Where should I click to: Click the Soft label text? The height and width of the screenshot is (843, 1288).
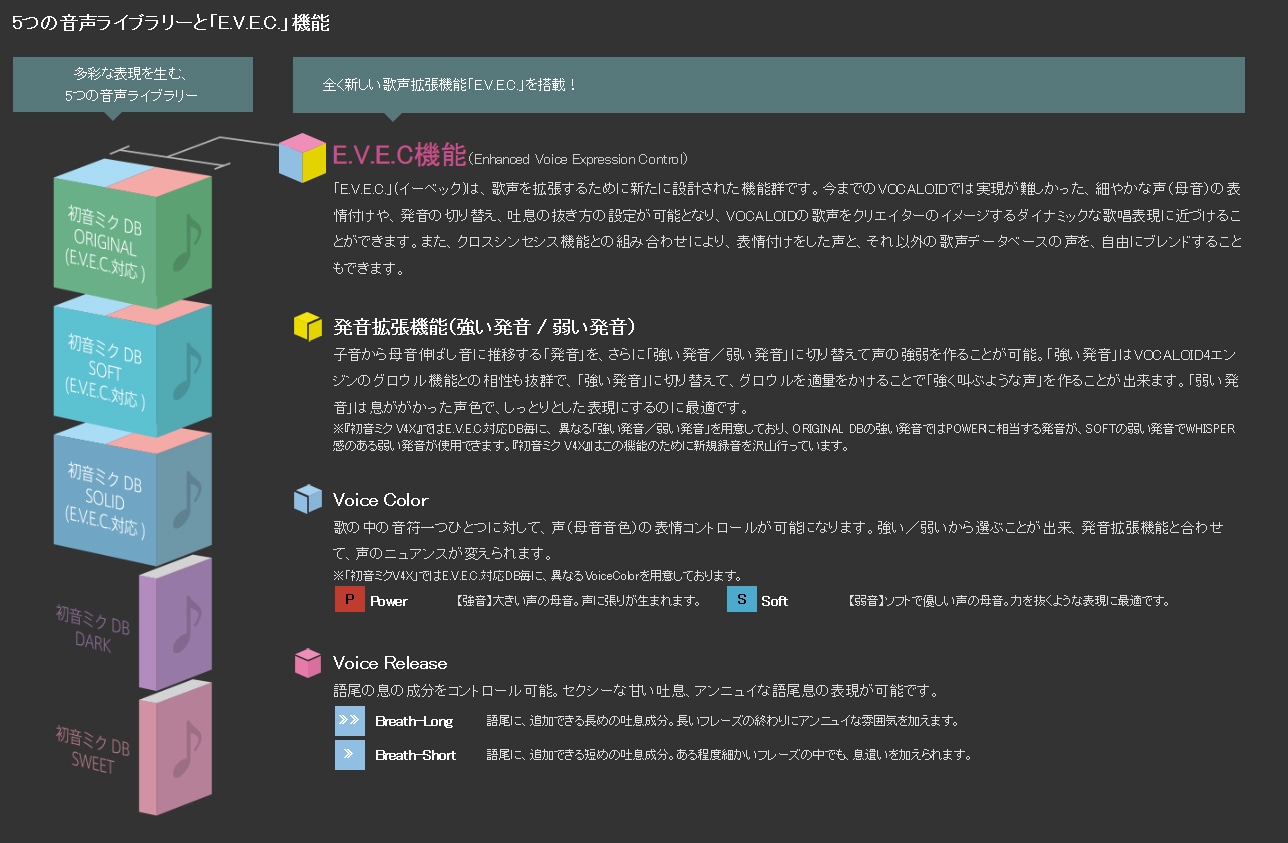[774, 601]
